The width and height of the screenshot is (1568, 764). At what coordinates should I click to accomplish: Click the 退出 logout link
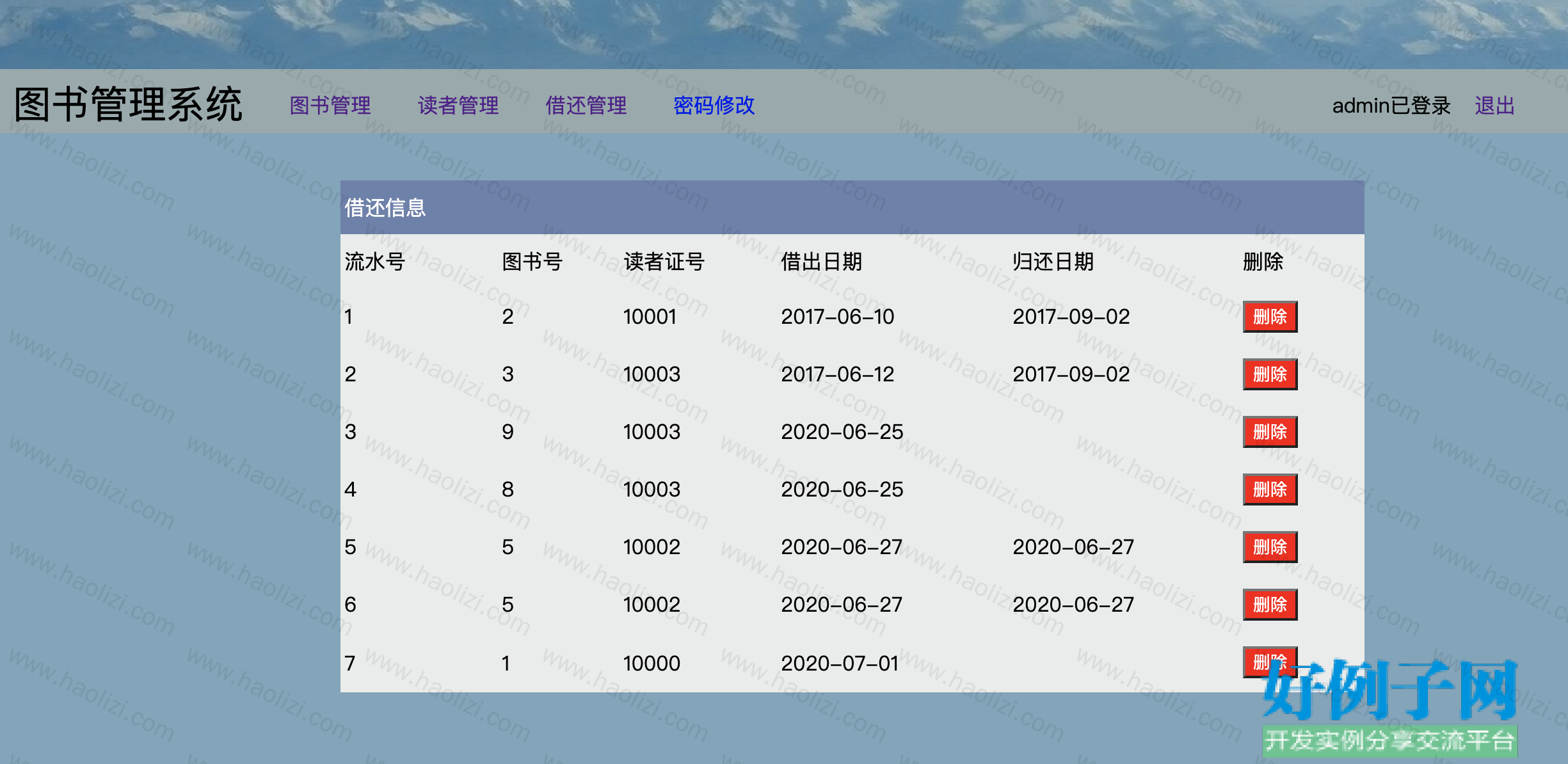coord(1495,106)
